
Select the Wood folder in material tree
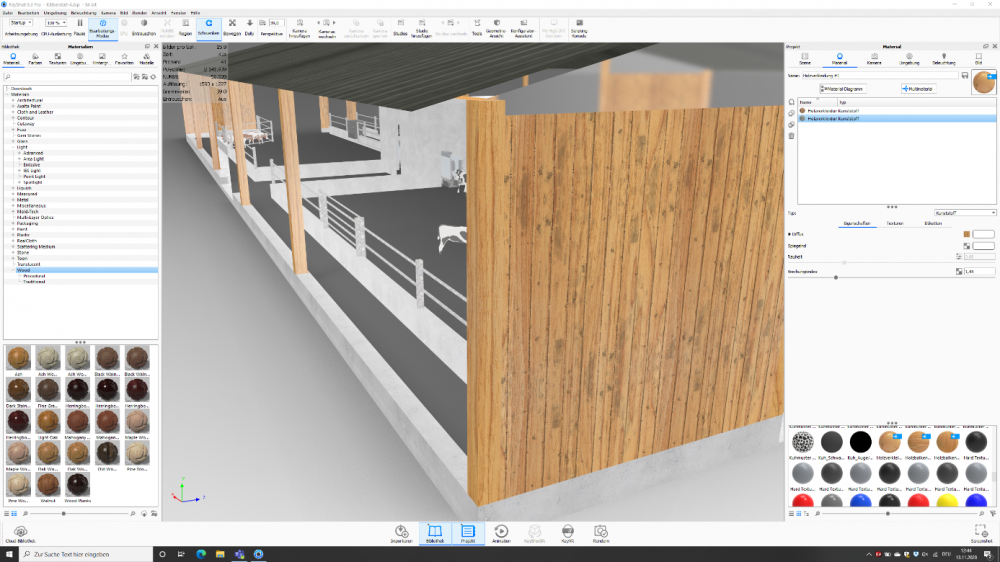tap(22, 270)
